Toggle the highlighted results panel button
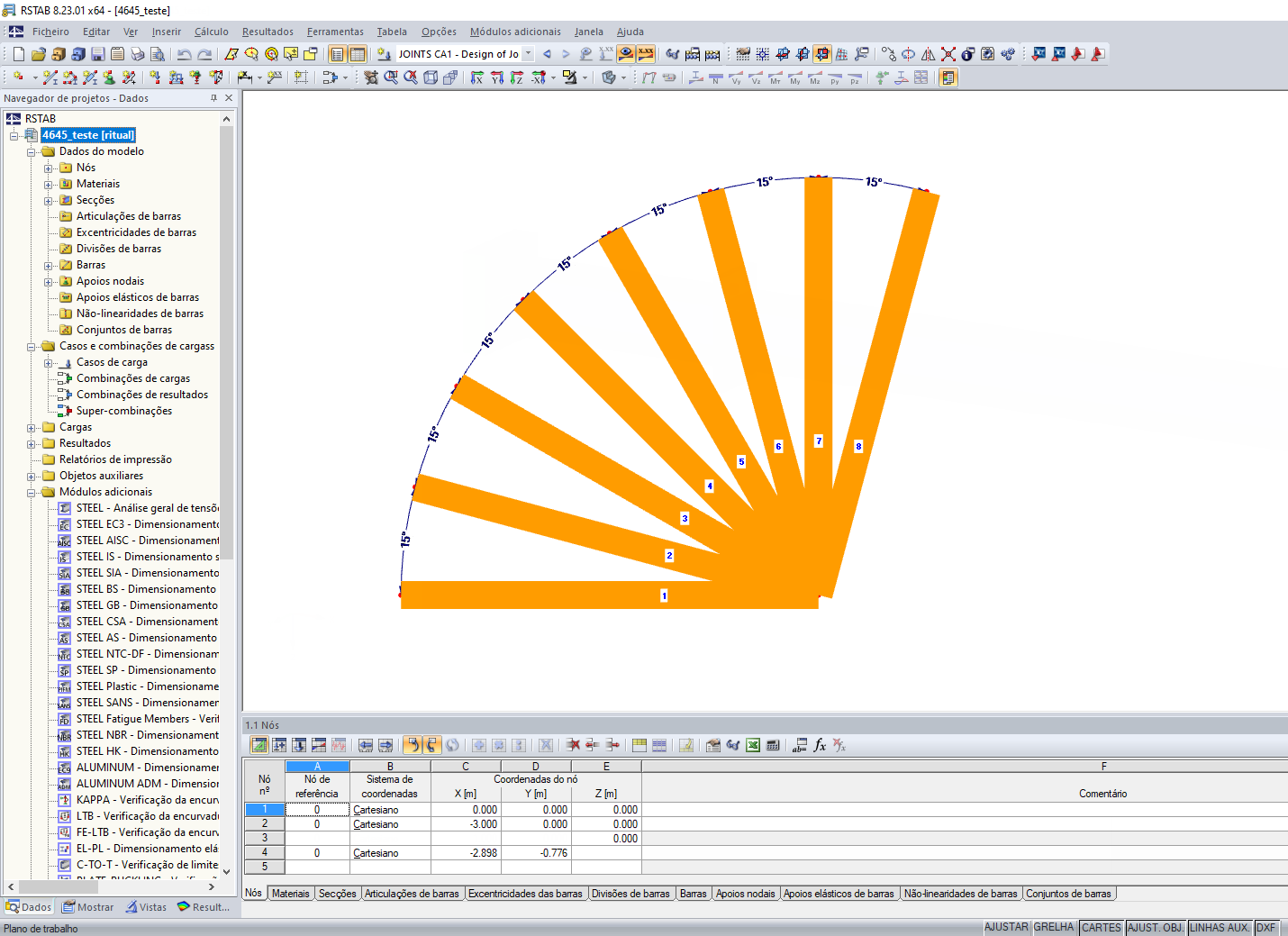The height and width of the screenshot is (936, 1288). pyautogui.click(x=948, y=77)
